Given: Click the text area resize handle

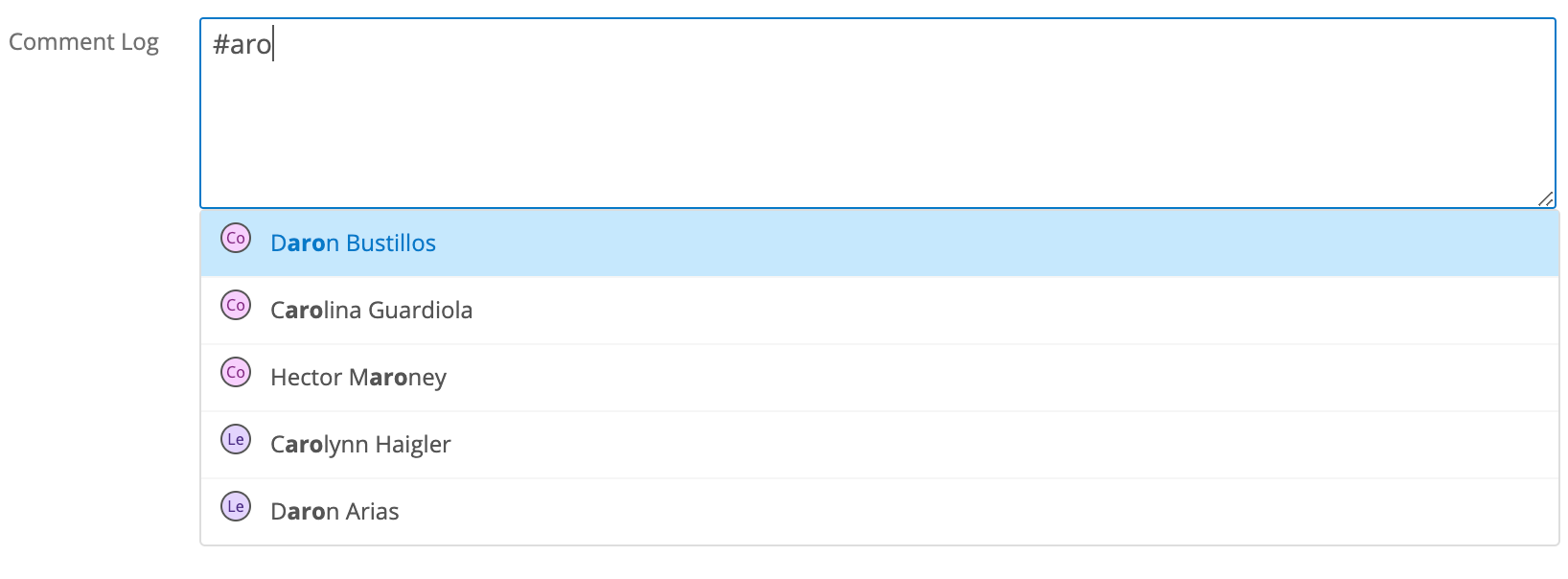Looking at the screenshot, I should tap(1545, 198).
